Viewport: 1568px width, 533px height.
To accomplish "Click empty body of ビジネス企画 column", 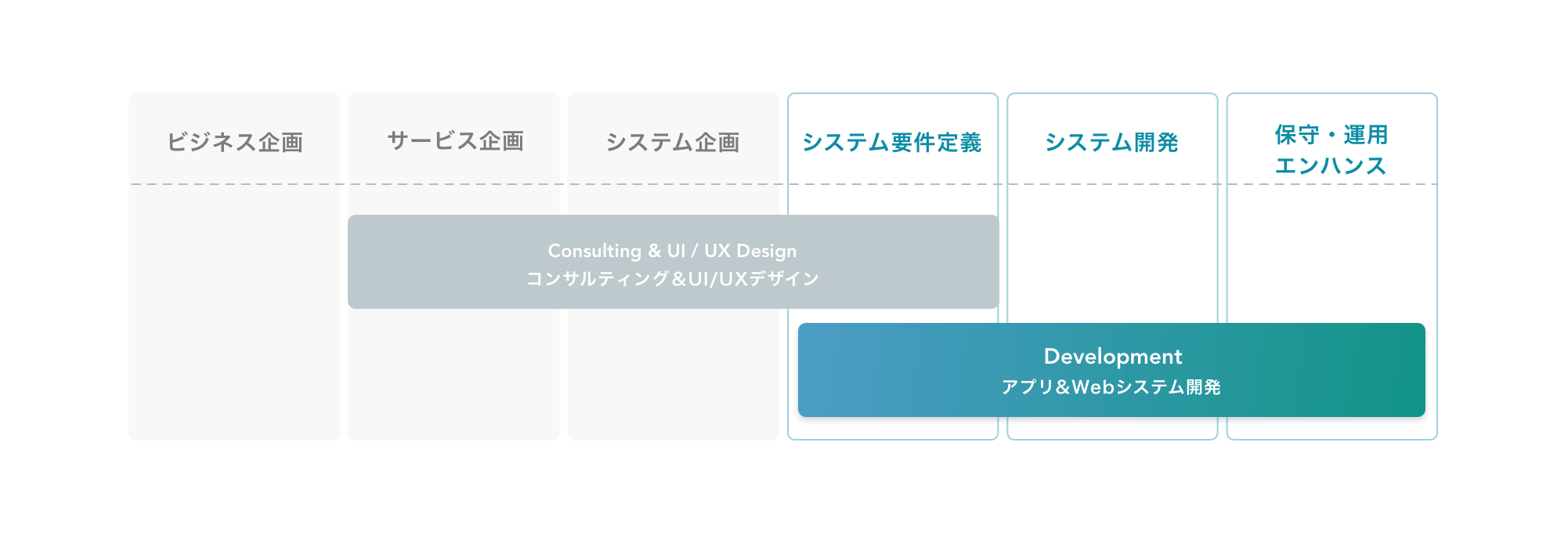I will [235, 314].
